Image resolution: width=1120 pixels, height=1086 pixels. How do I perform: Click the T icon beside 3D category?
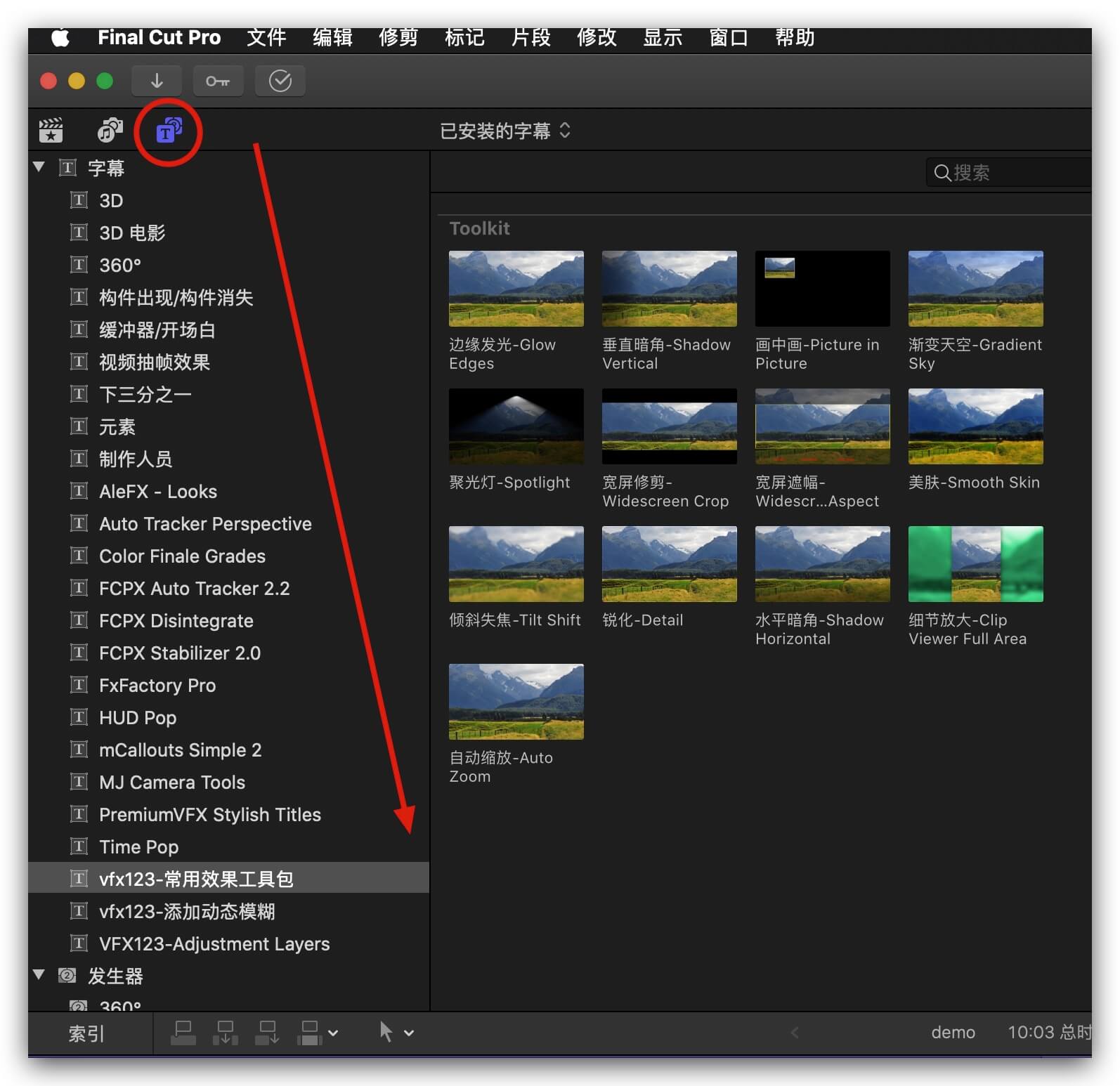(79, 200)
